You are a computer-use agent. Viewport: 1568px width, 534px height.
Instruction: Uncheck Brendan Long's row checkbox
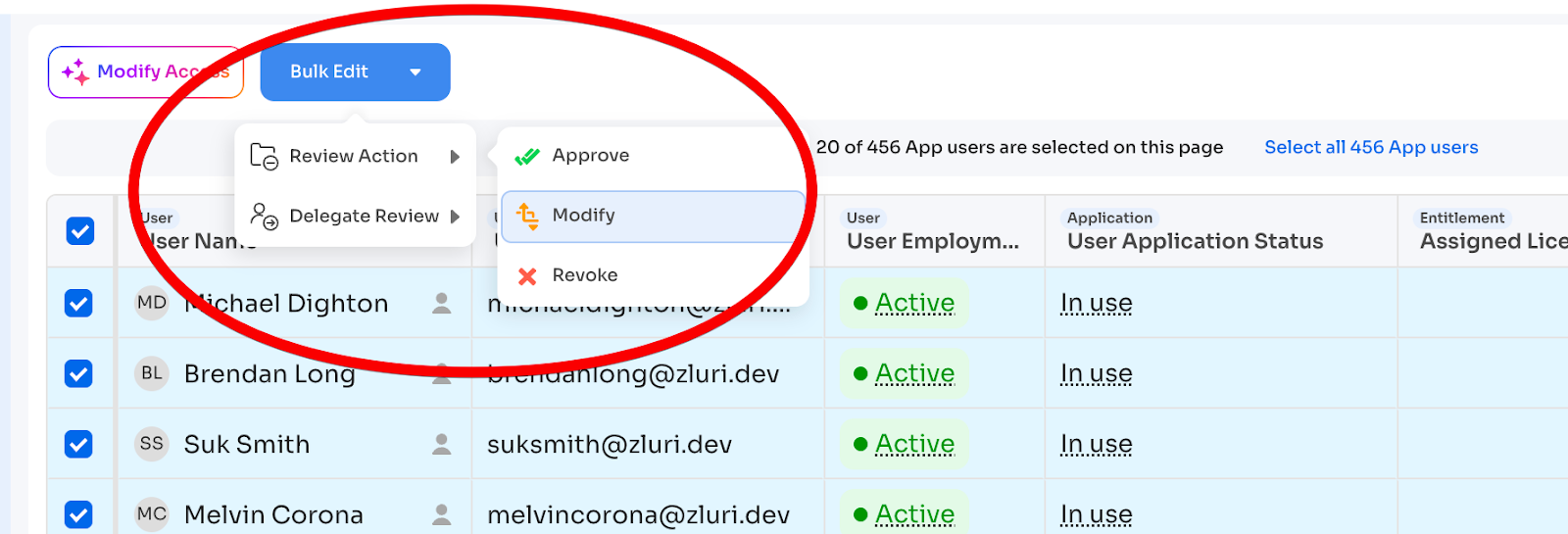click(78, 374)
